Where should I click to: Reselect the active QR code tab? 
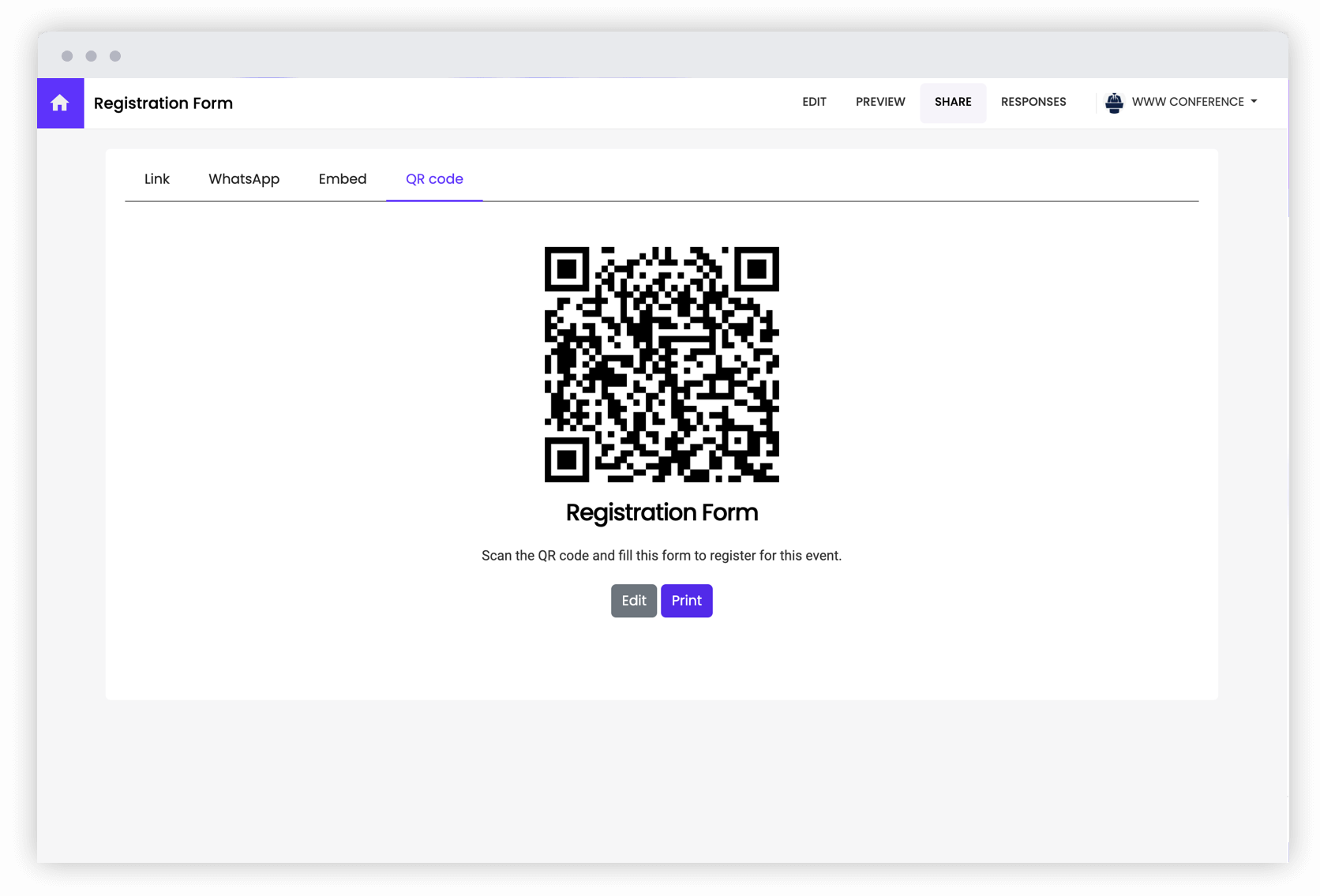pyautogui.click(x=434, y=179)
